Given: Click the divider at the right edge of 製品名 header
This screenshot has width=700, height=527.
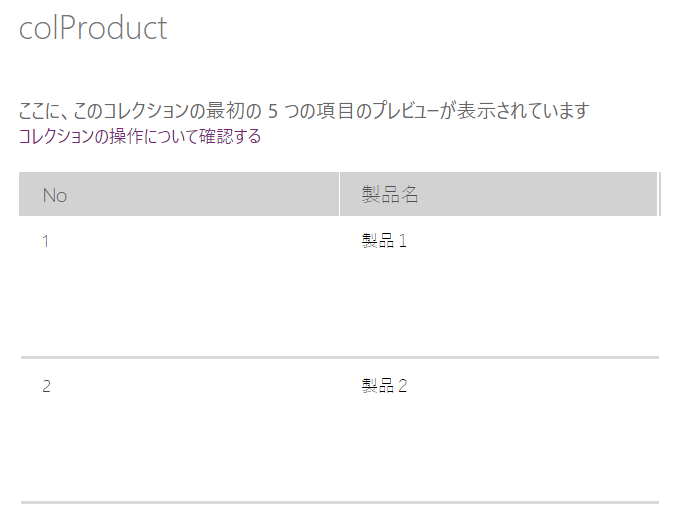Looking at the screenshot, I should (x=659, y=194).
